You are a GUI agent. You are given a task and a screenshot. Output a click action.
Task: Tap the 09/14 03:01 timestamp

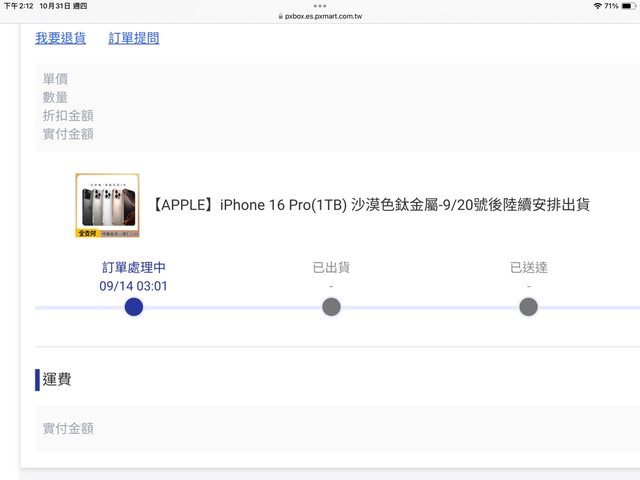click(x=133, y=286)
